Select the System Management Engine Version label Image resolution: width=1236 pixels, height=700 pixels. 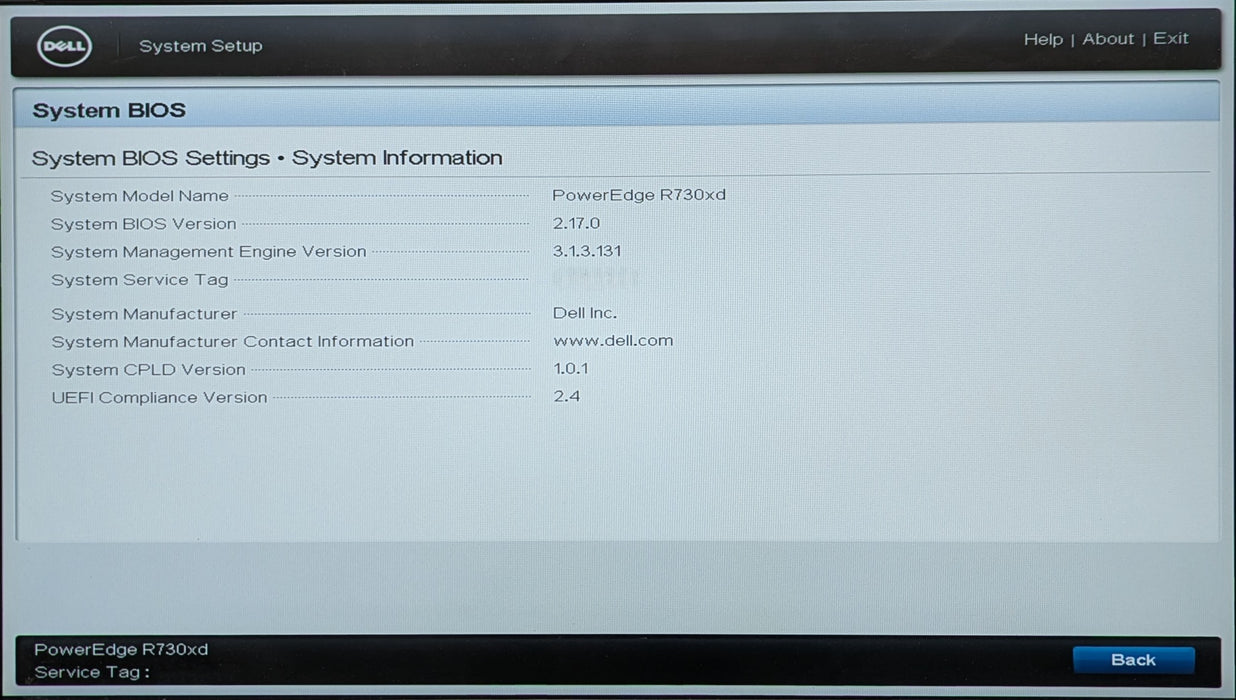pos(209,252)
